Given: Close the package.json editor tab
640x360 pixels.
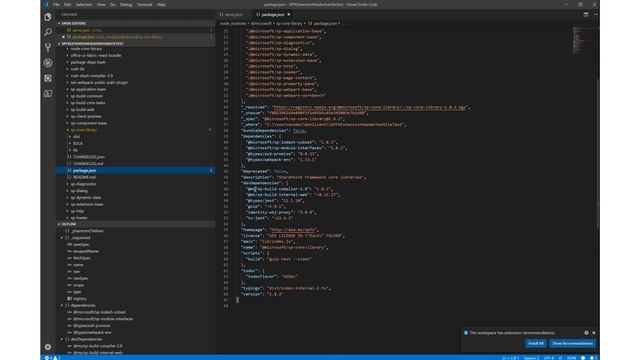Looking at the screenshot, I should [289, 14].
